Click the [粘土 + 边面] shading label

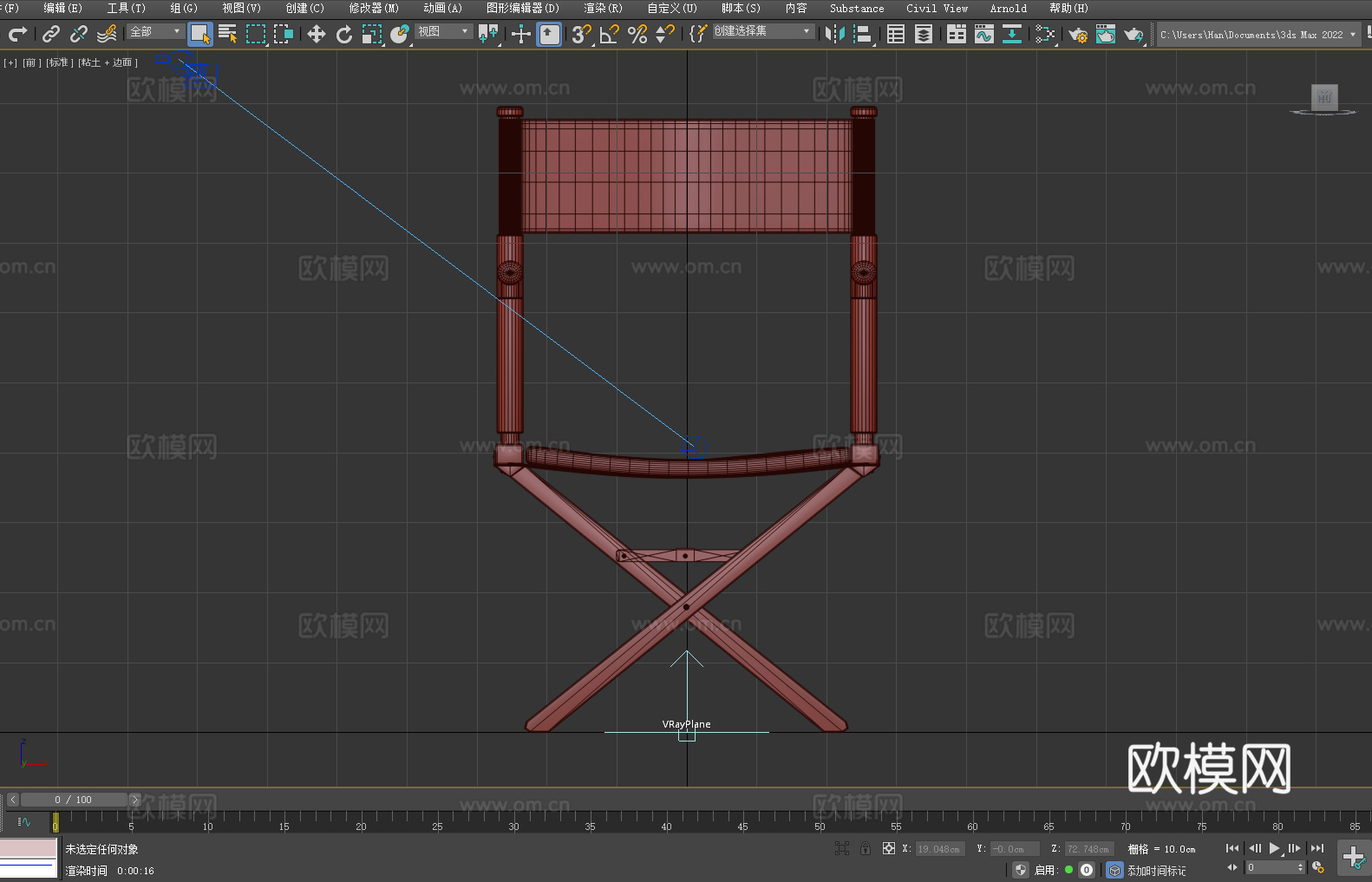(108, 62)
